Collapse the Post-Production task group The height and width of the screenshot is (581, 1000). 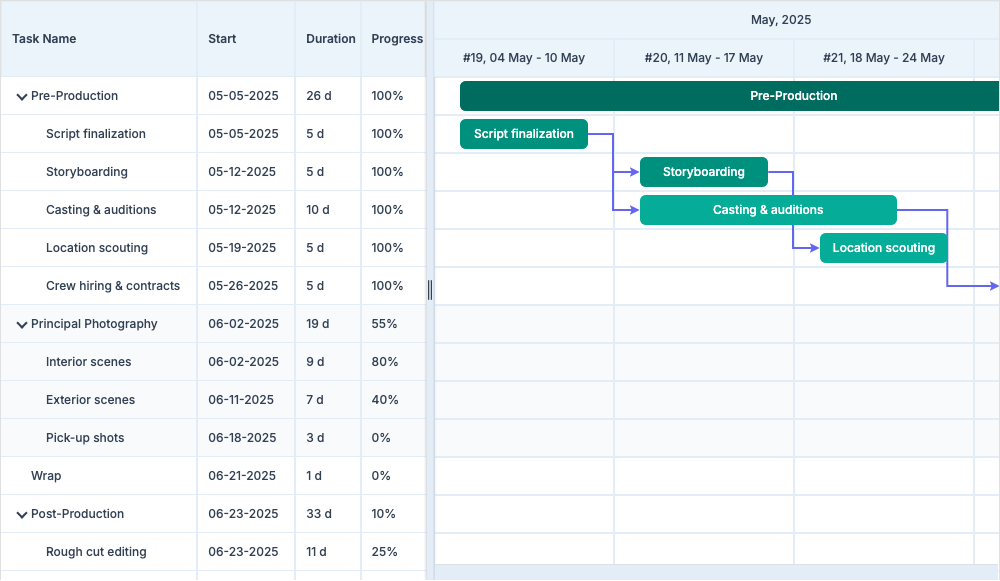[21, 515]
